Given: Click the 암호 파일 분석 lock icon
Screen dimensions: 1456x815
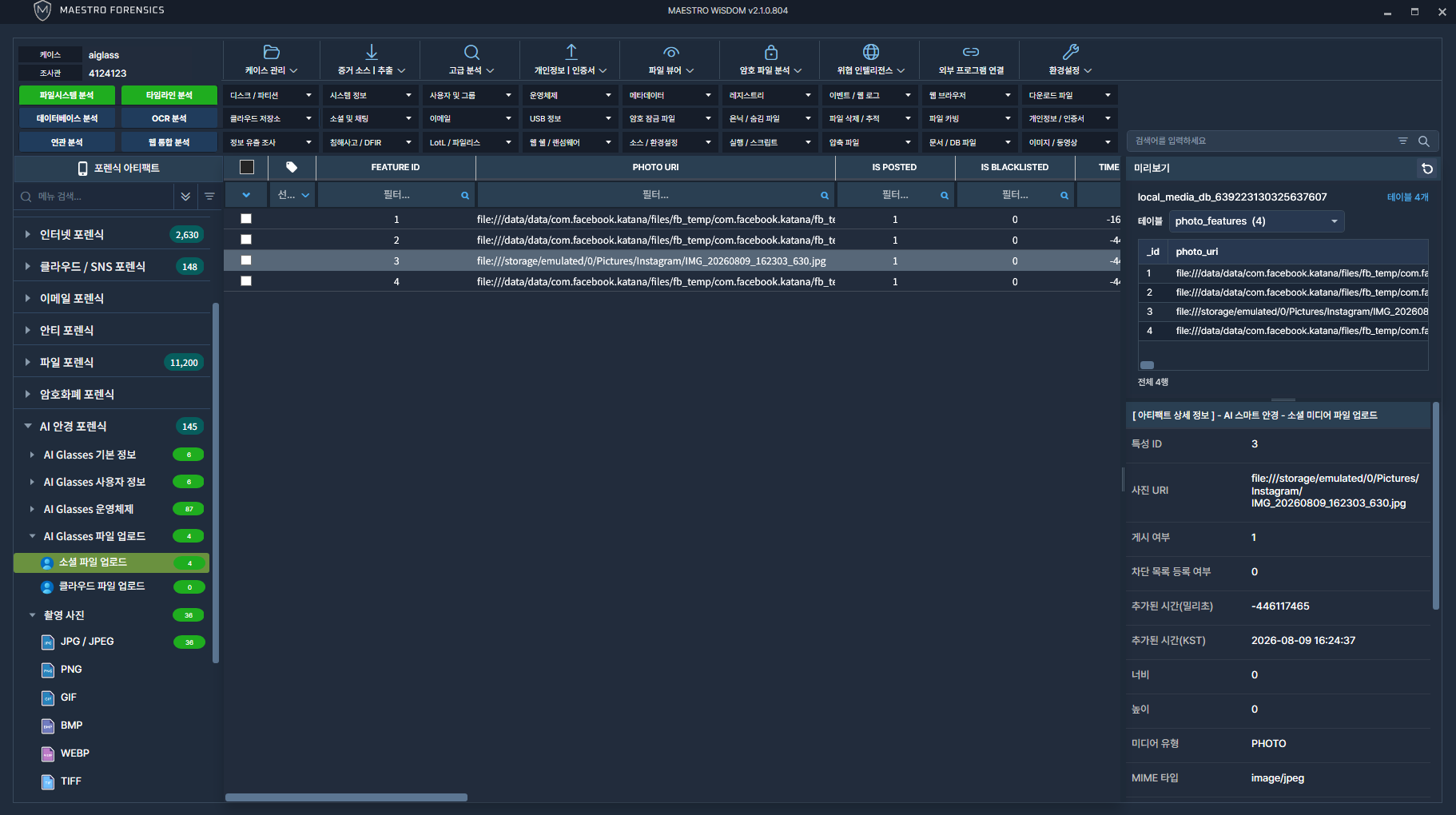Looking at the screenshot, I should [x=771, y=52].
